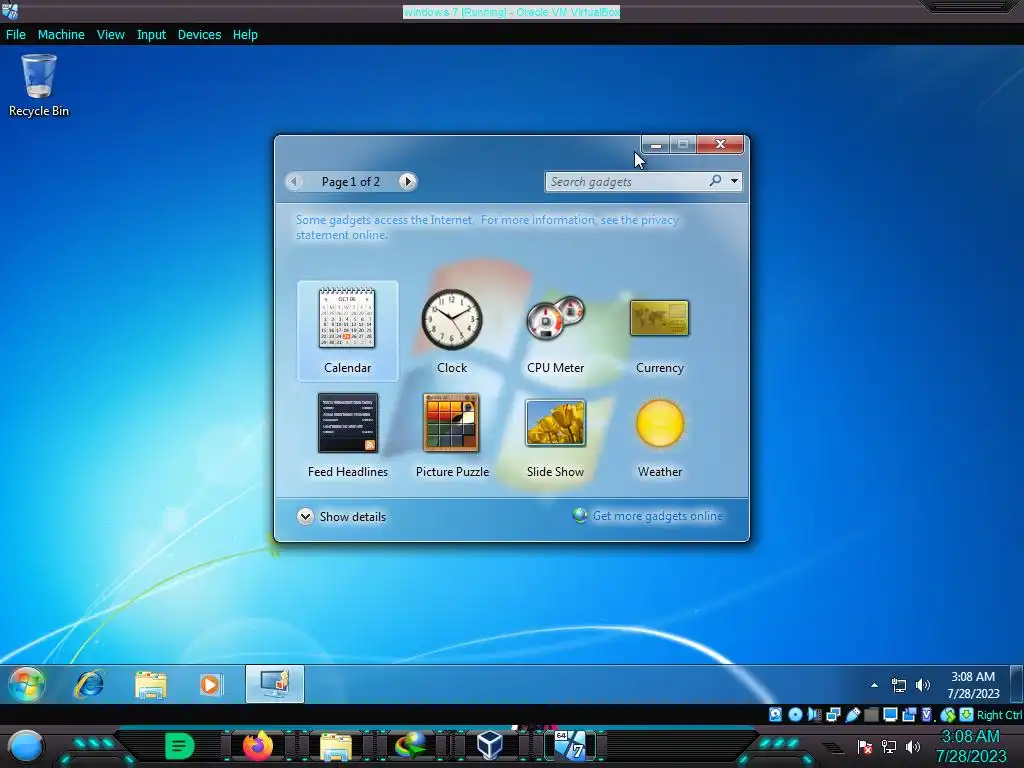The width and height of the screenshot is (1024, 768).
Task: Minimize the Gadget Gallery window
Action: [x=656, y=144]
